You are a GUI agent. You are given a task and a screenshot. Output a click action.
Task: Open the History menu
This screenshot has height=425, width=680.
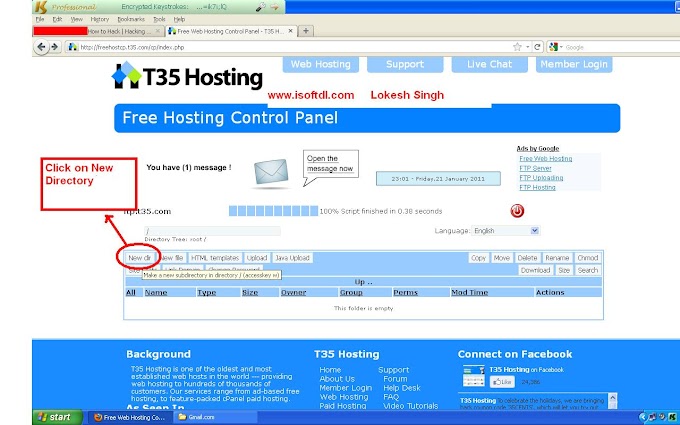tap(100, 20)
